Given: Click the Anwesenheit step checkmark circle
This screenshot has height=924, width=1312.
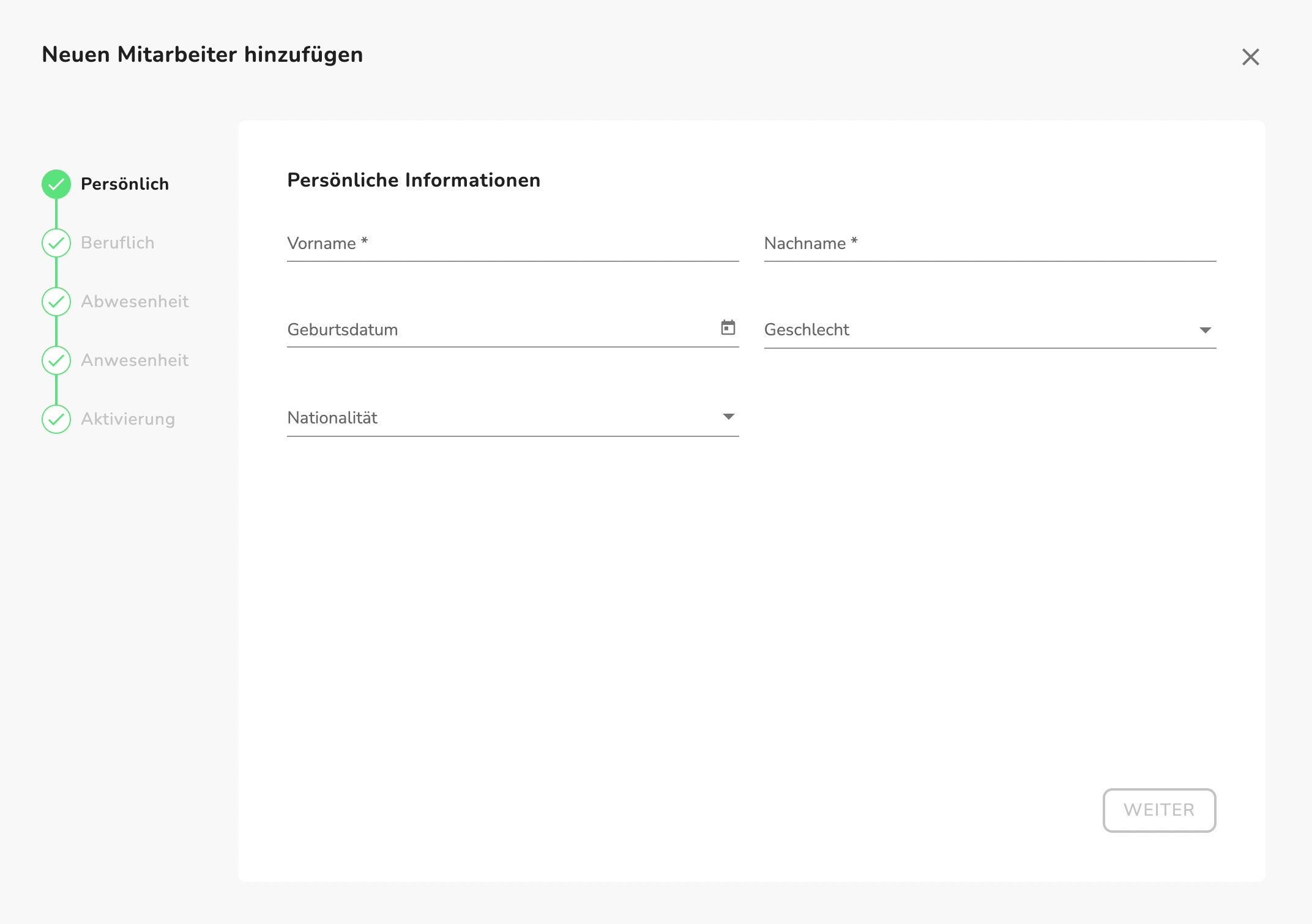Looking at the screenshot, I should tap(56, 360).
